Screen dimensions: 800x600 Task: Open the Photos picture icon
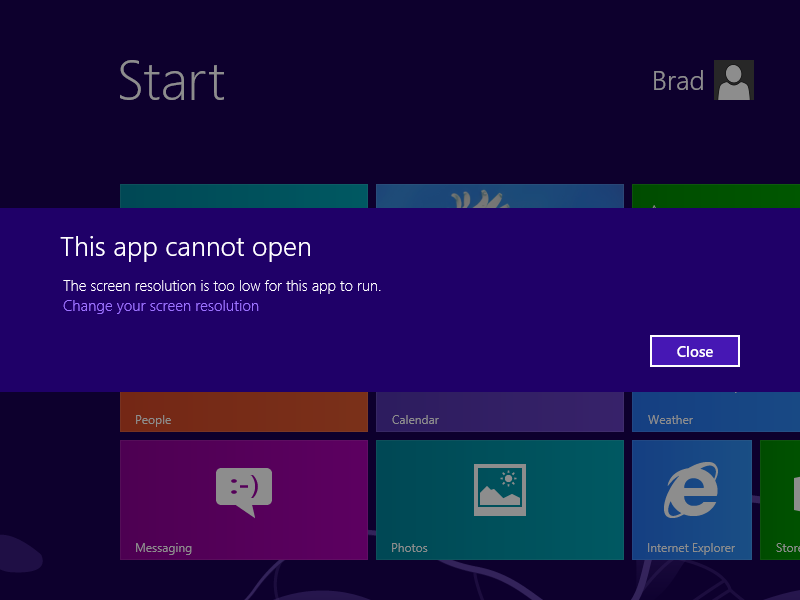499,490
